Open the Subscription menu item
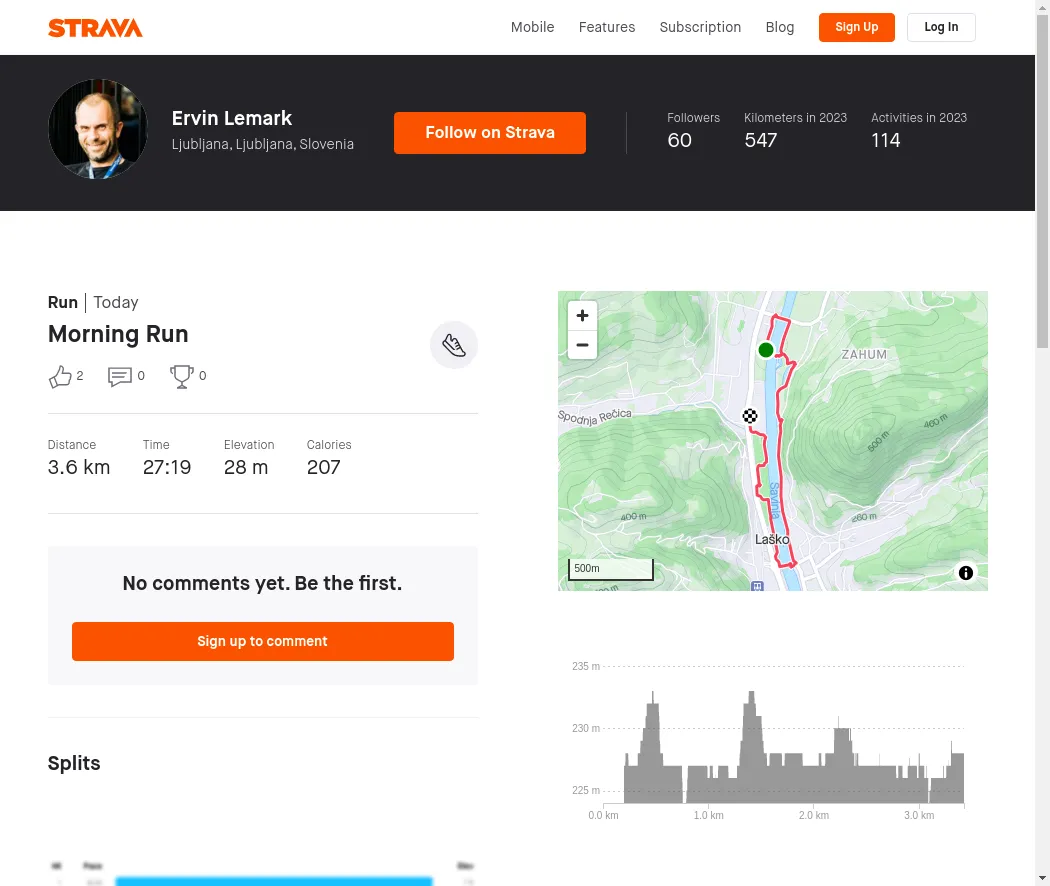 click(x=700, y=27)
